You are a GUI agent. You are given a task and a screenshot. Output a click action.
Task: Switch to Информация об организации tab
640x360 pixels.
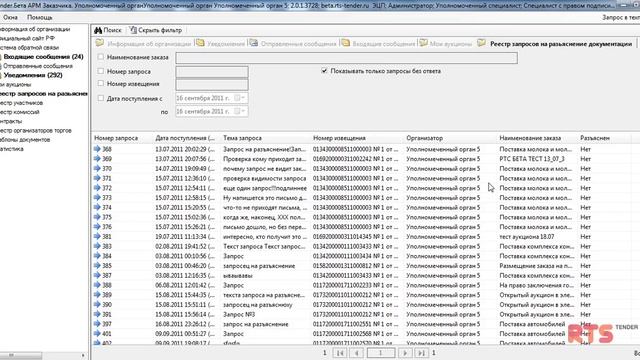click(144, 44)
